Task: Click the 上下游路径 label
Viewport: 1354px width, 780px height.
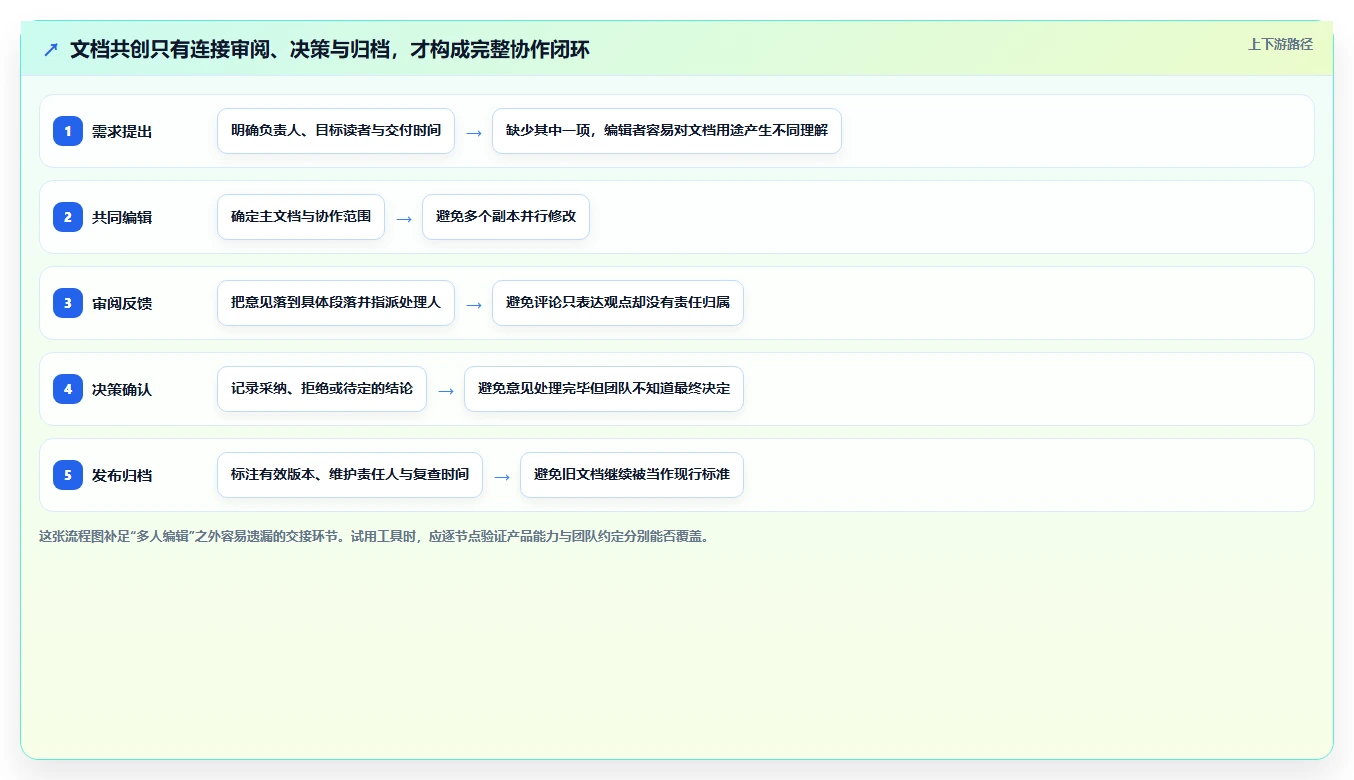Action: point(1280,44)
